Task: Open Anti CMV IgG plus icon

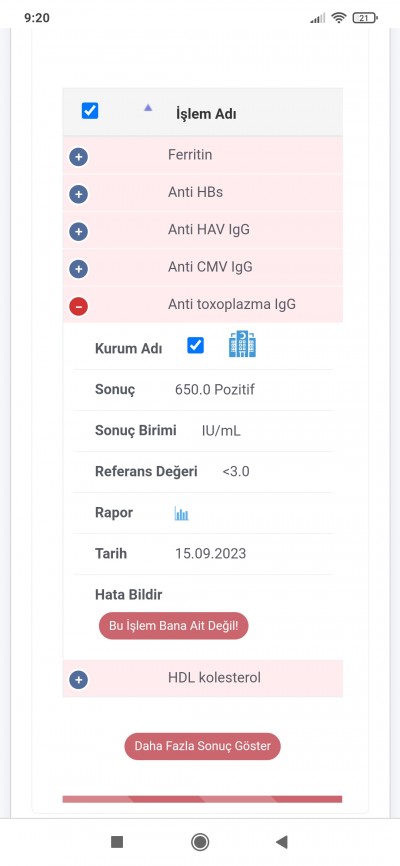Action: click(x=78, y=269)
